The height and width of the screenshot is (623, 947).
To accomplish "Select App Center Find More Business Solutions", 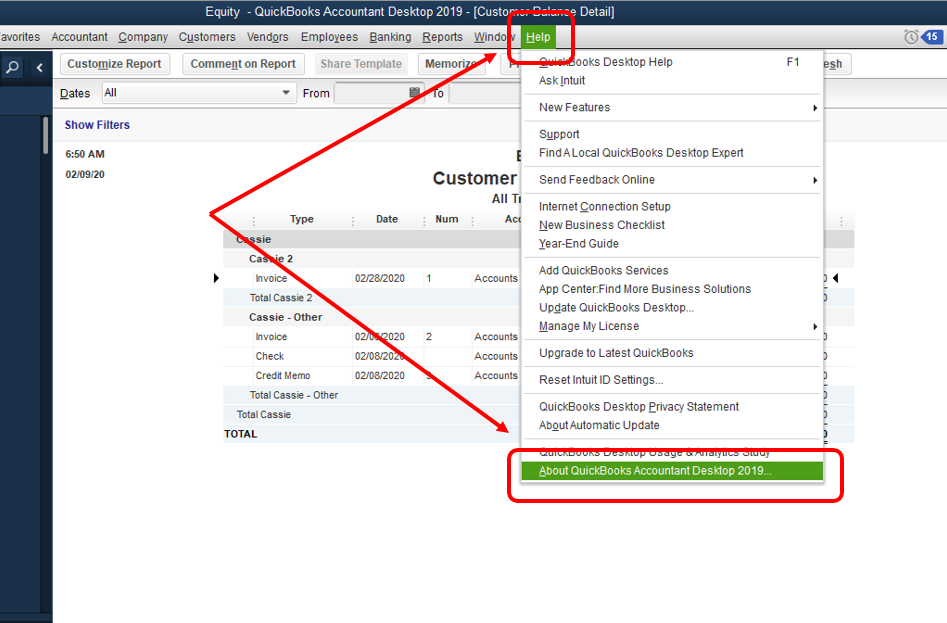I will [x=672, y=289].
